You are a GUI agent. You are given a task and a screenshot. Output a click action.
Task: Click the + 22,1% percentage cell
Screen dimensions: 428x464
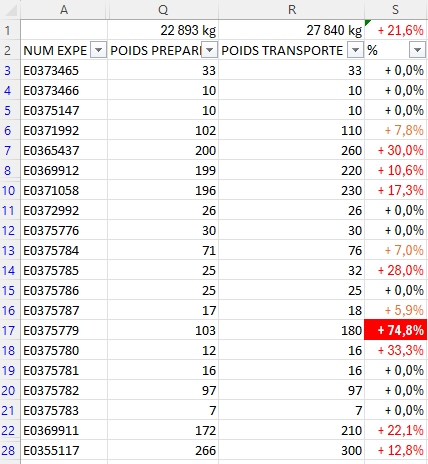(396, 431)
